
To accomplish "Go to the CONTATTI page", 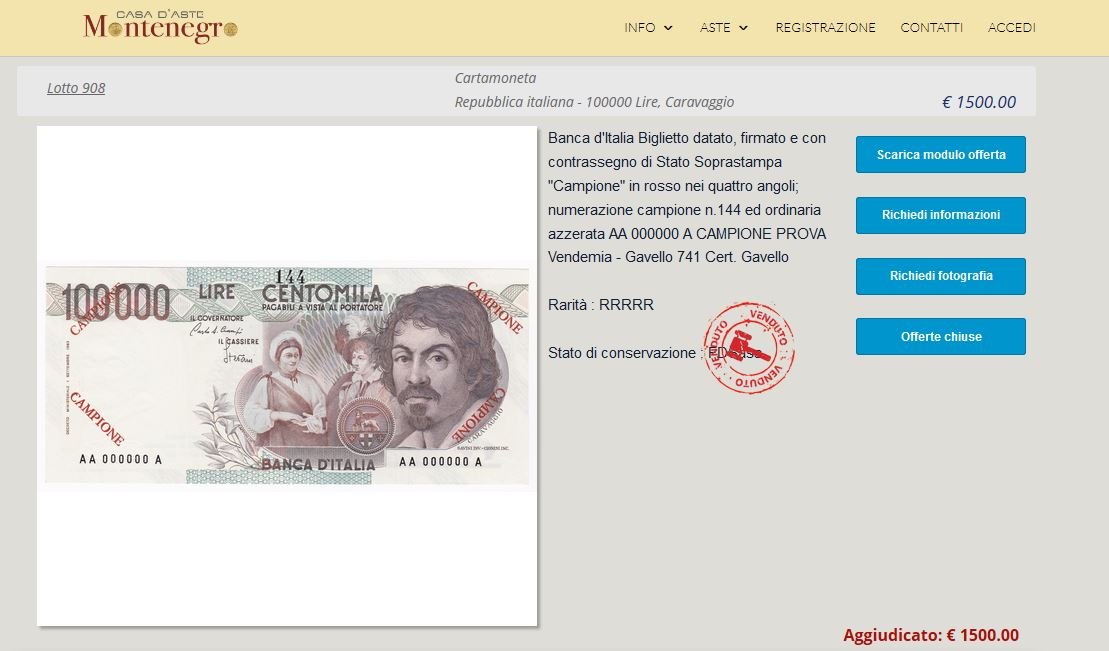I will [931, 28].
